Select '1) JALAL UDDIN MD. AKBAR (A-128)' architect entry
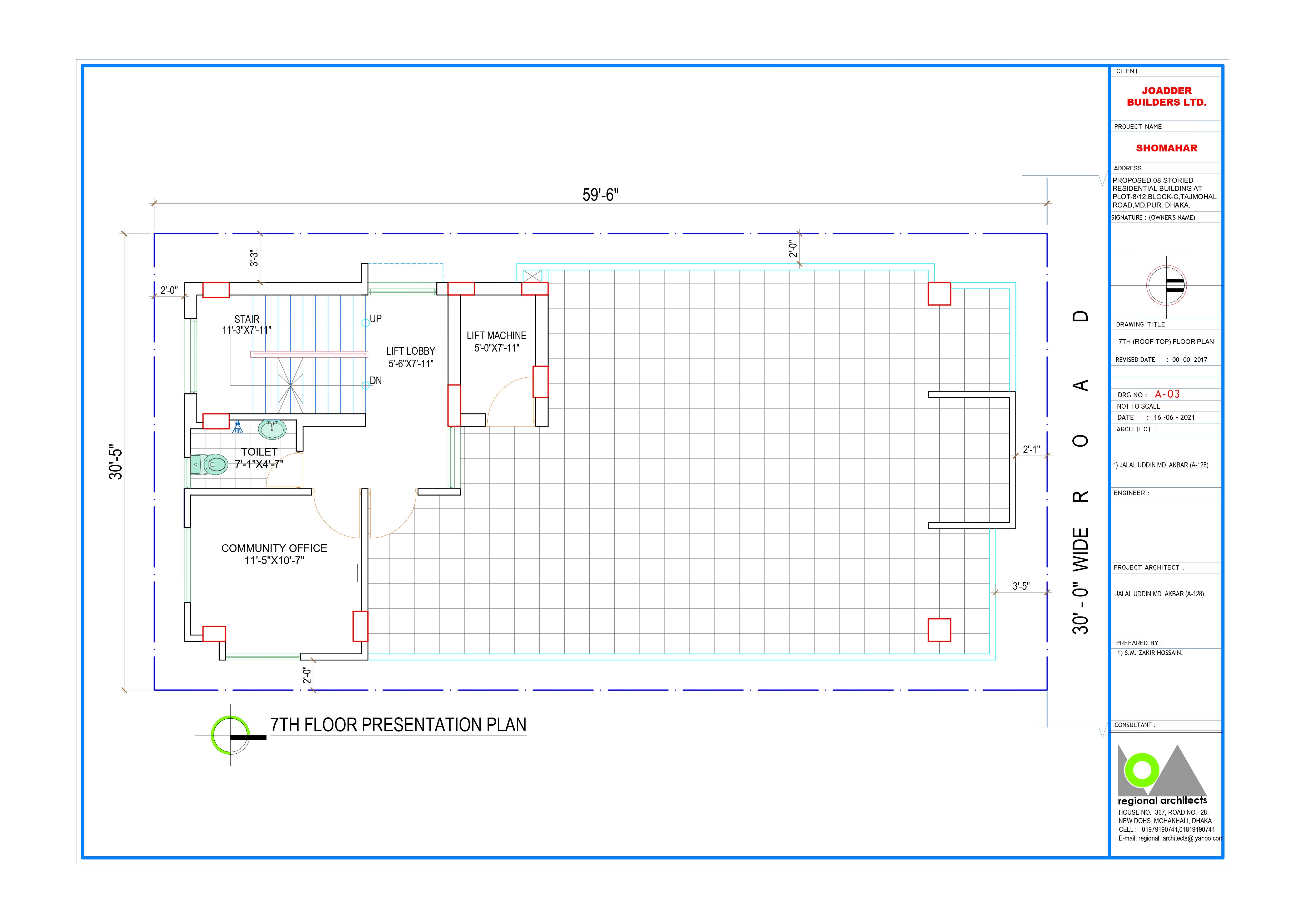 click(x=1161, y=465)
